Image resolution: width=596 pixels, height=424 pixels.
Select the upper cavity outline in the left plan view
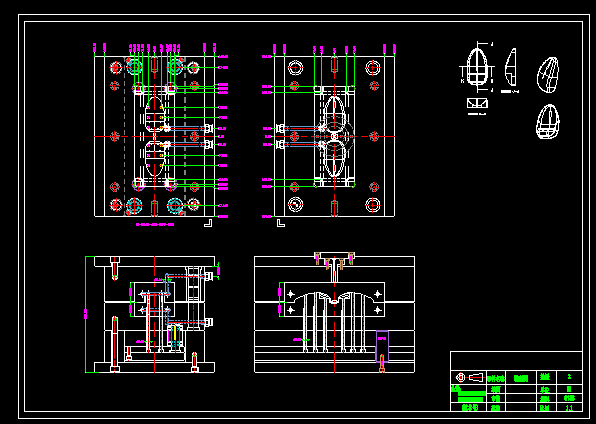coord(155,114)
